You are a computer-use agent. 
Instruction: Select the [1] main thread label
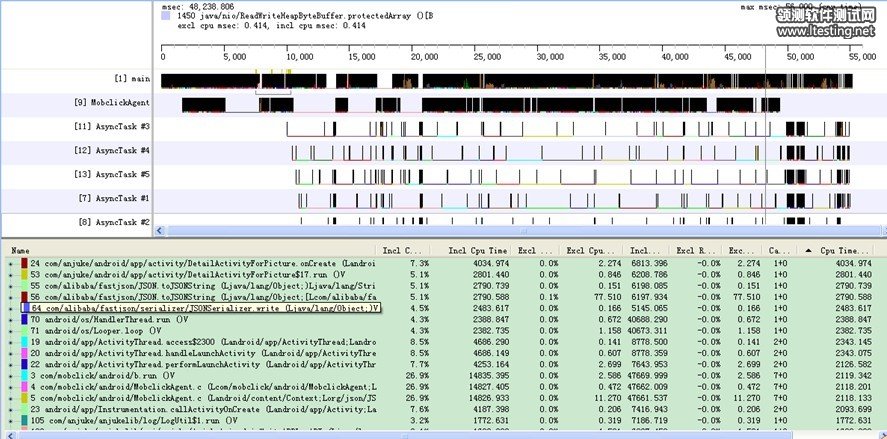pyautogui.click(x=132, y=79)
